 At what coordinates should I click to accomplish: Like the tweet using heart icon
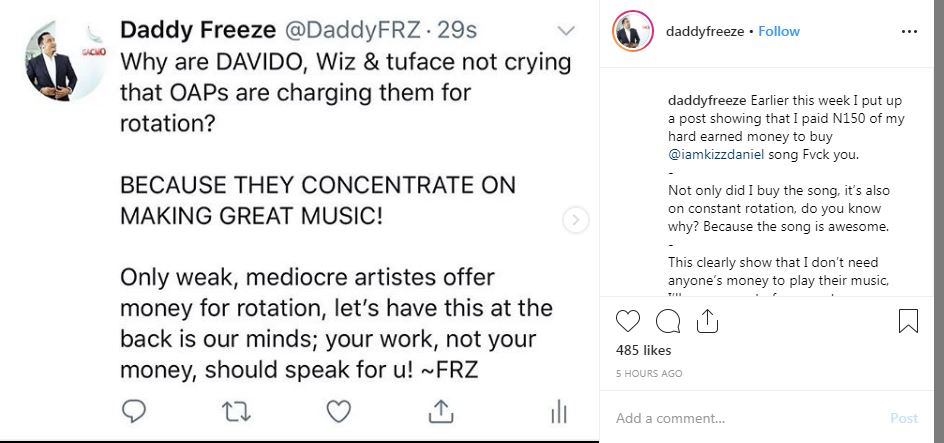click(x=339, y=411)
